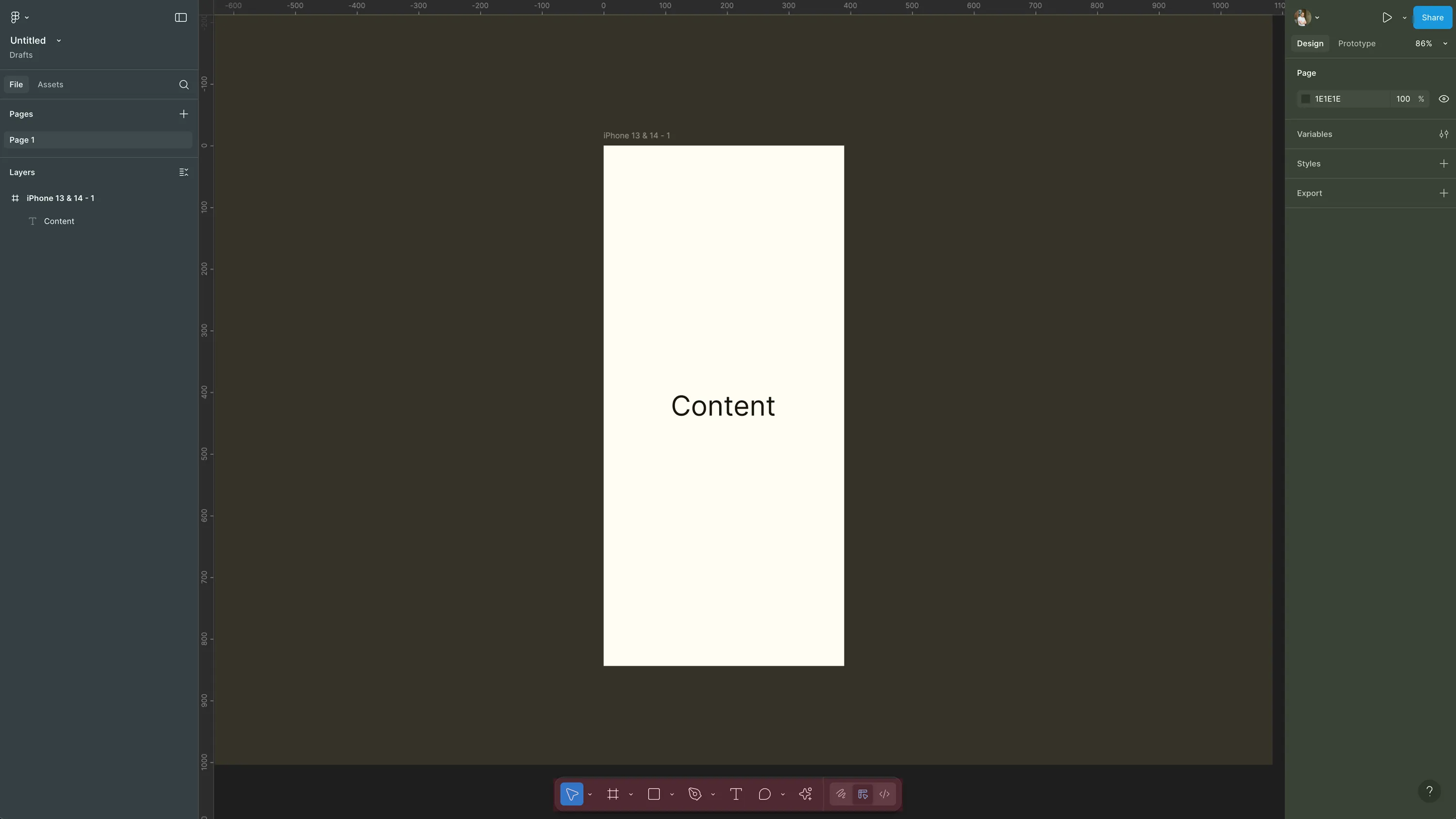The height and width of the screenshot is (819, 1456).
Task: Toggle page background visibility eye icon
Action: [1443, 98]
